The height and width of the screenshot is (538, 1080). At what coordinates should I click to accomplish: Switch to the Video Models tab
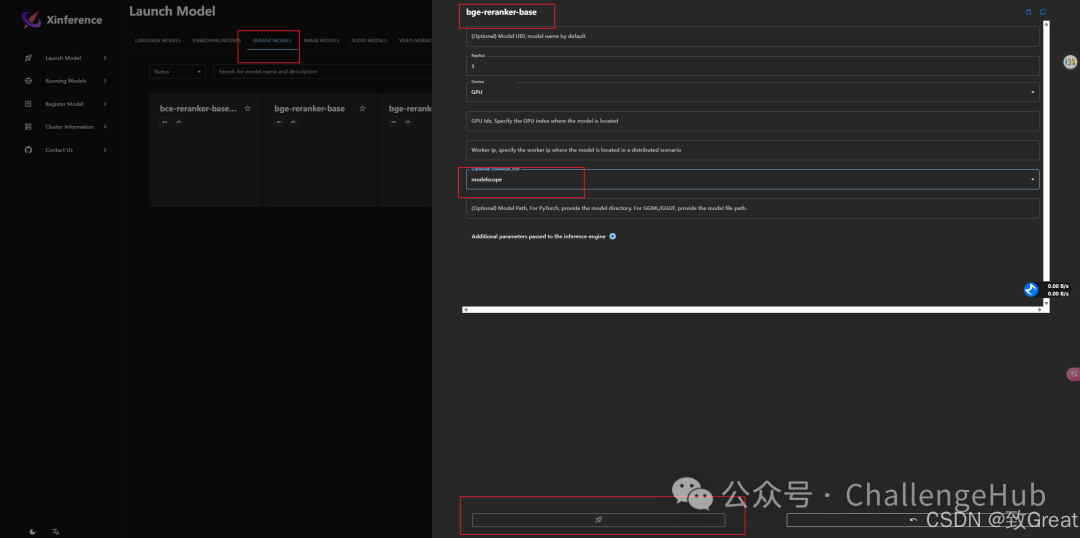click(415, 41)
